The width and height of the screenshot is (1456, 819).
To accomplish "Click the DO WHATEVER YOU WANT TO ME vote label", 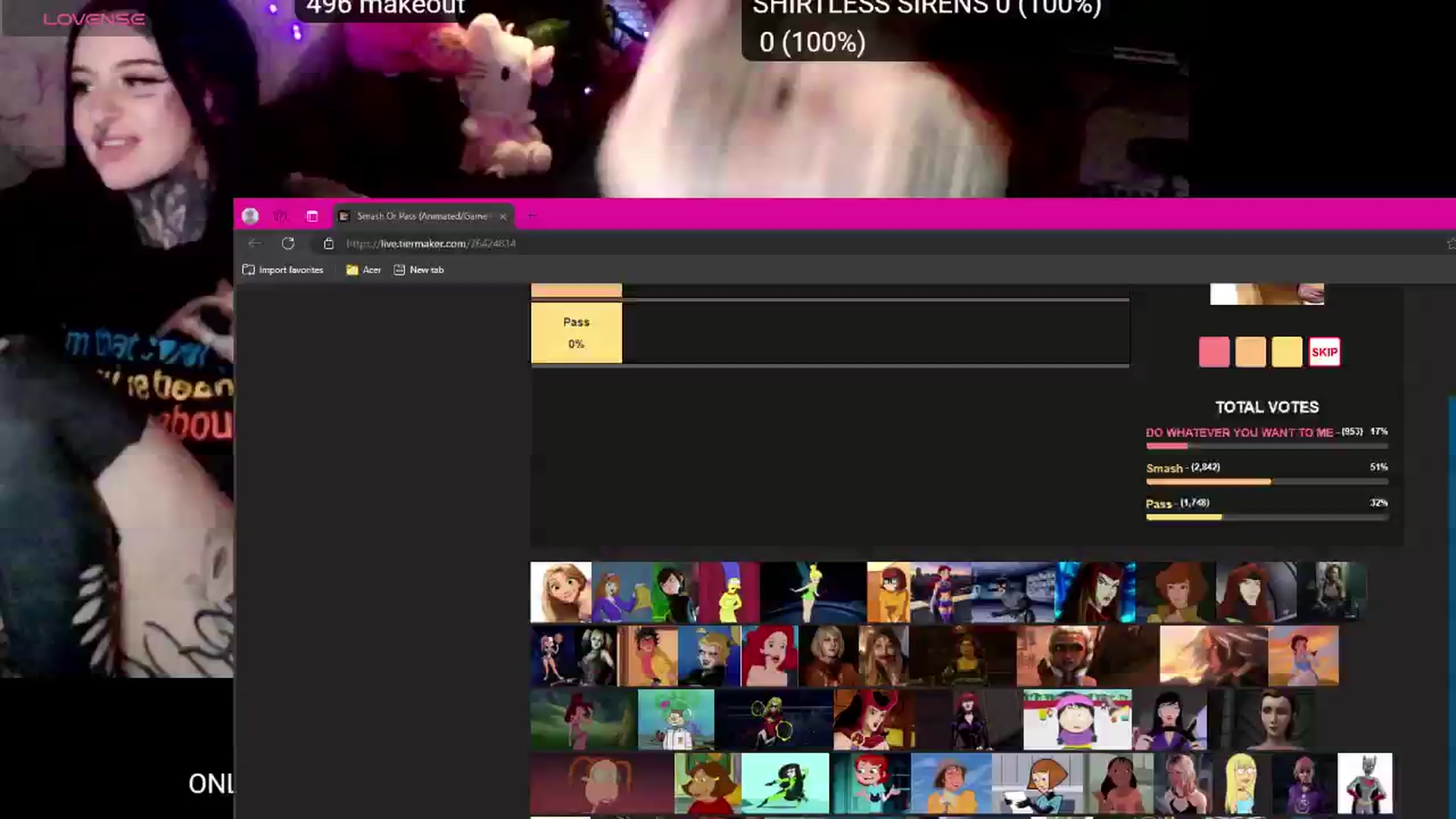I will tap(1239, 432).
